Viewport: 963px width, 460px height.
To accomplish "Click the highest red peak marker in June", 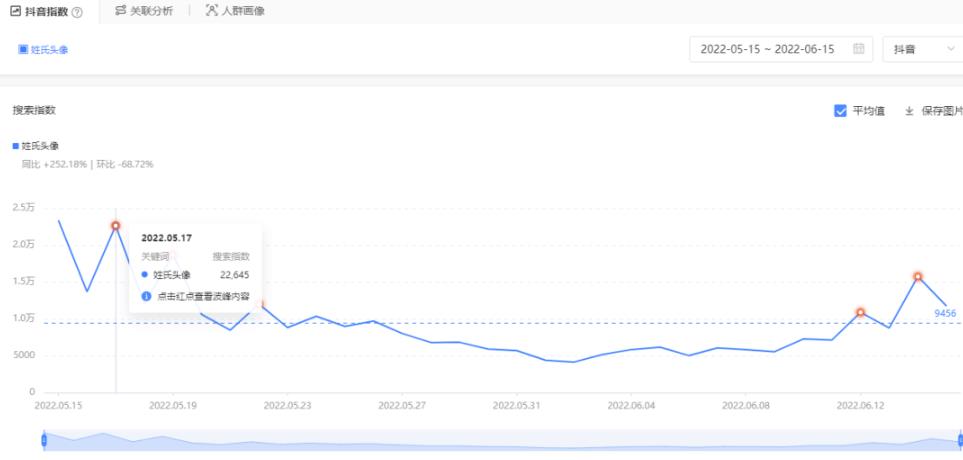I will pos(917,277).
